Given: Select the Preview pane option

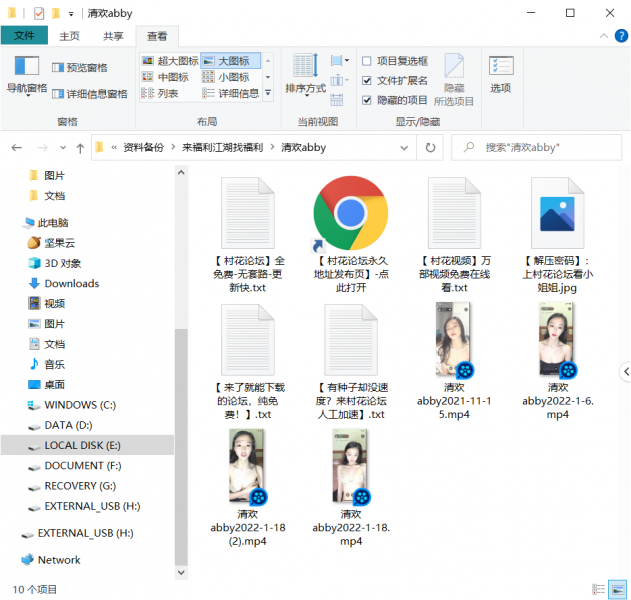Looking at the screenshot, I should pos(79,68).
